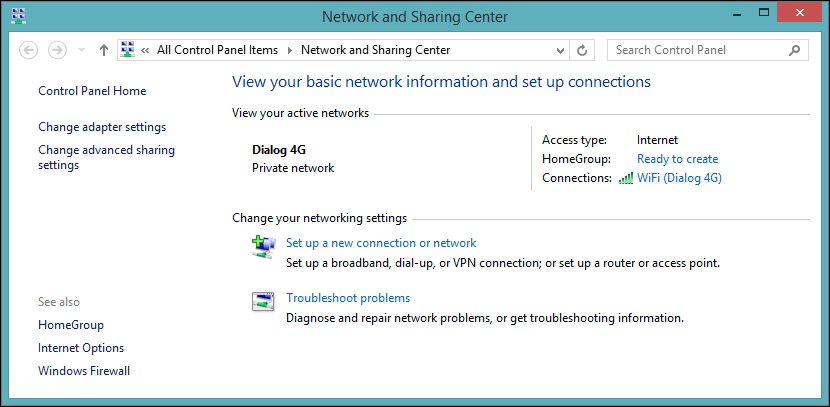Image resolution: width=830 pixels, height=407 pixels.
Task: Click the new connection setup icon
Action: click(x=263, y=247)
